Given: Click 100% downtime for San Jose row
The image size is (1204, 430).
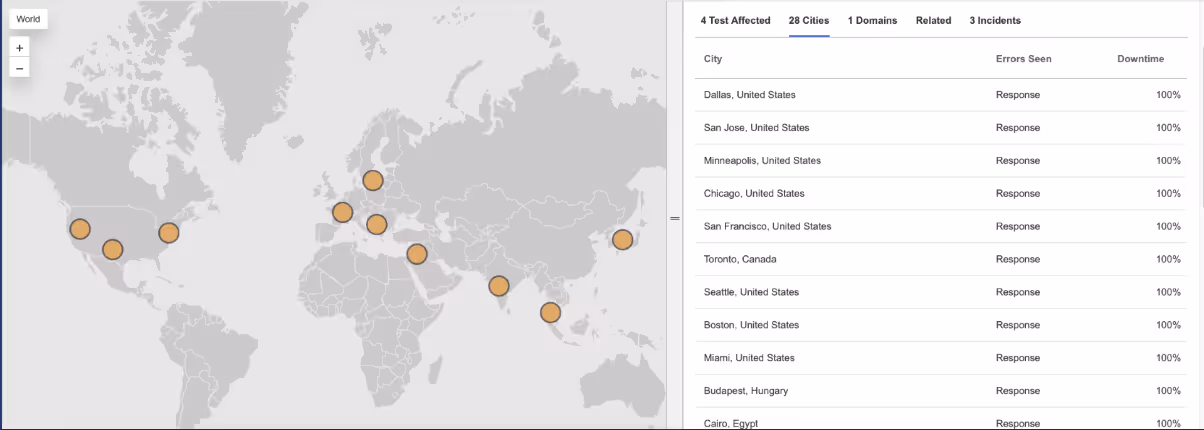Looking at the screenshot, I should click(x=1168, y=128).
